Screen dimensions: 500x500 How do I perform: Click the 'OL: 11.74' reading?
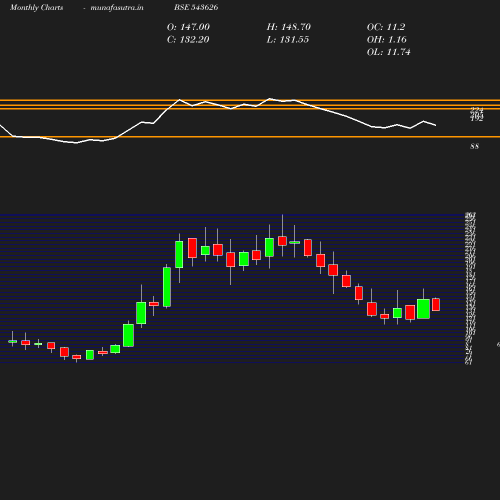pos(388,52)
